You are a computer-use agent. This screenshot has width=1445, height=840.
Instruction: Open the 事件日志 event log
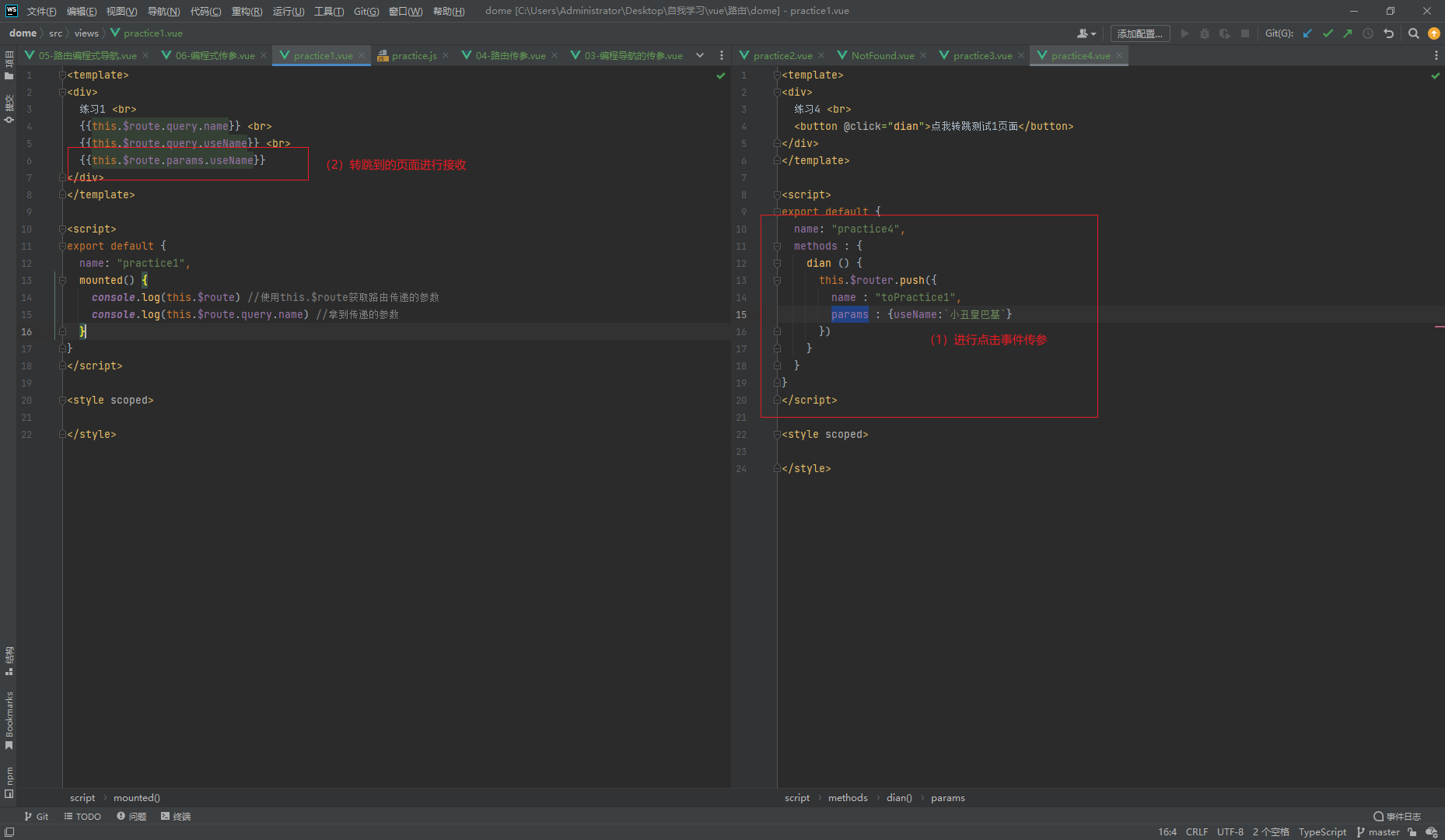click(x=1398, y=816)
